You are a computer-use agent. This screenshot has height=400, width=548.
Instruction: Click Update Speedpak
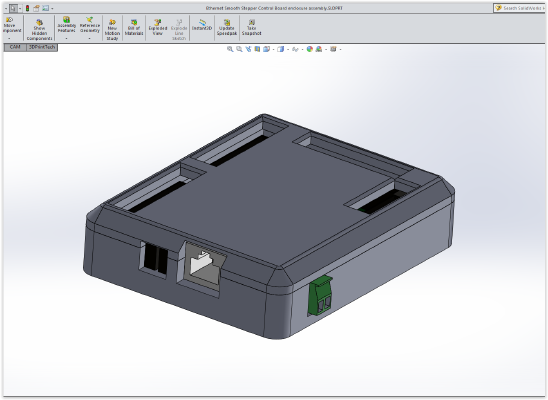pyautogui.click(x=227, y=28)
